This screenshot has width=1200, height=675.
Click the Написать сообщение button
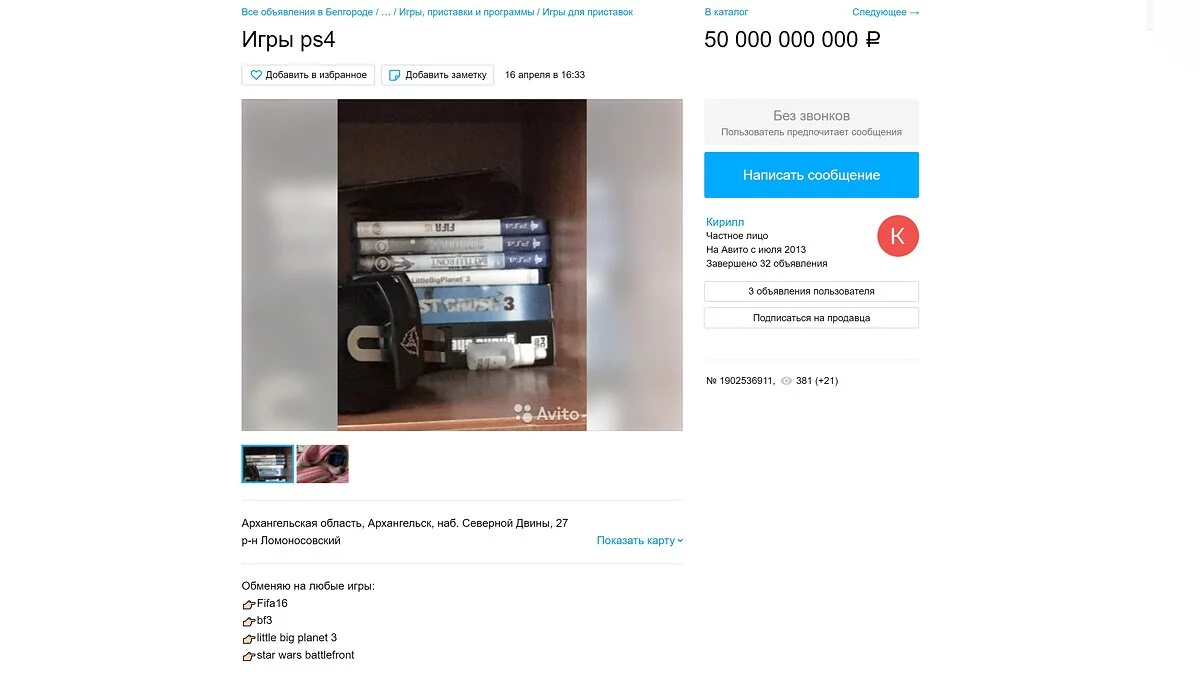coord(811,175)
